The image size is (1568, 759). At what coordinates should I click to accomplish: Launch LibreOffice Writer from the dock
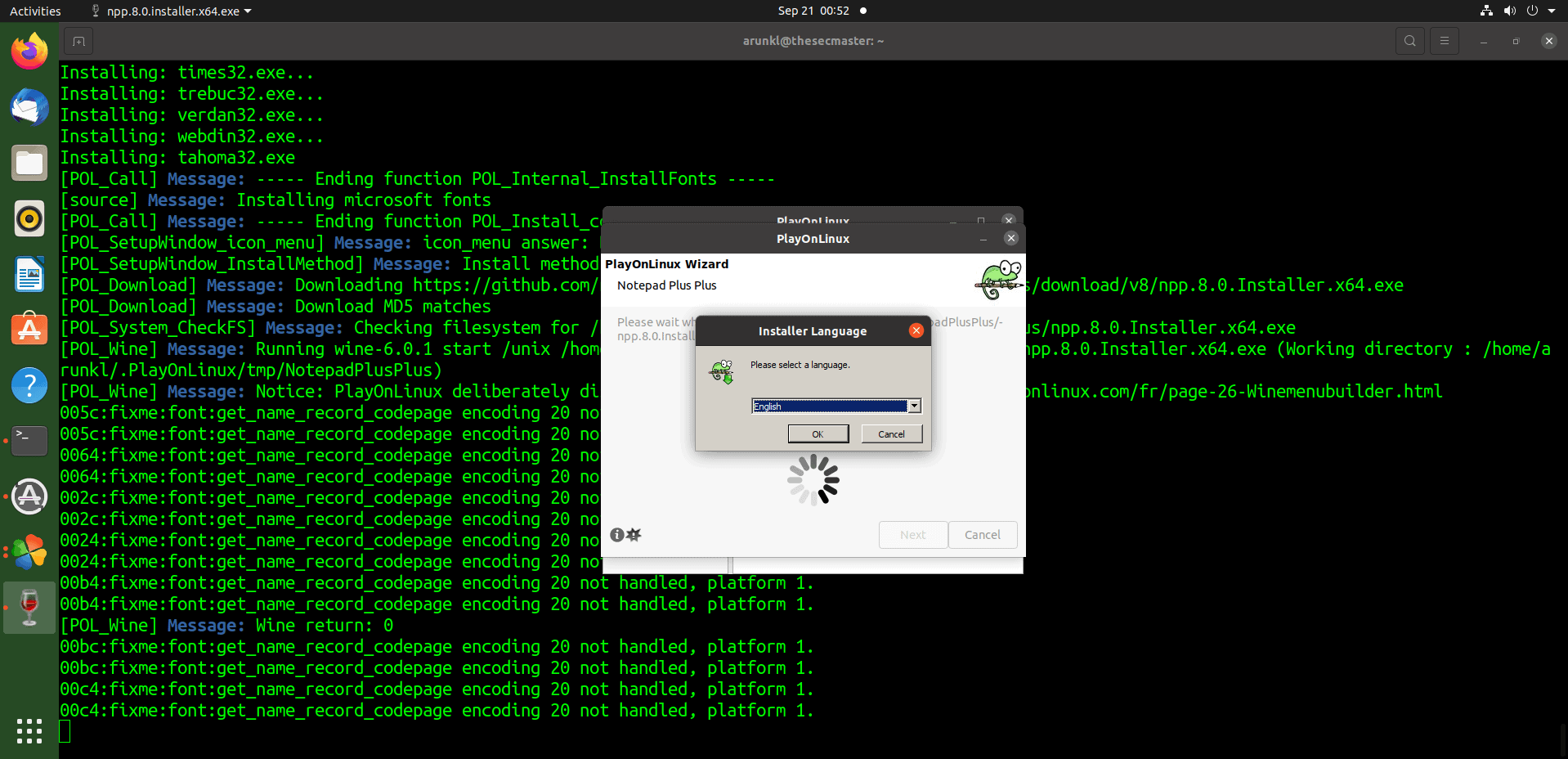[x=29, y=274]
